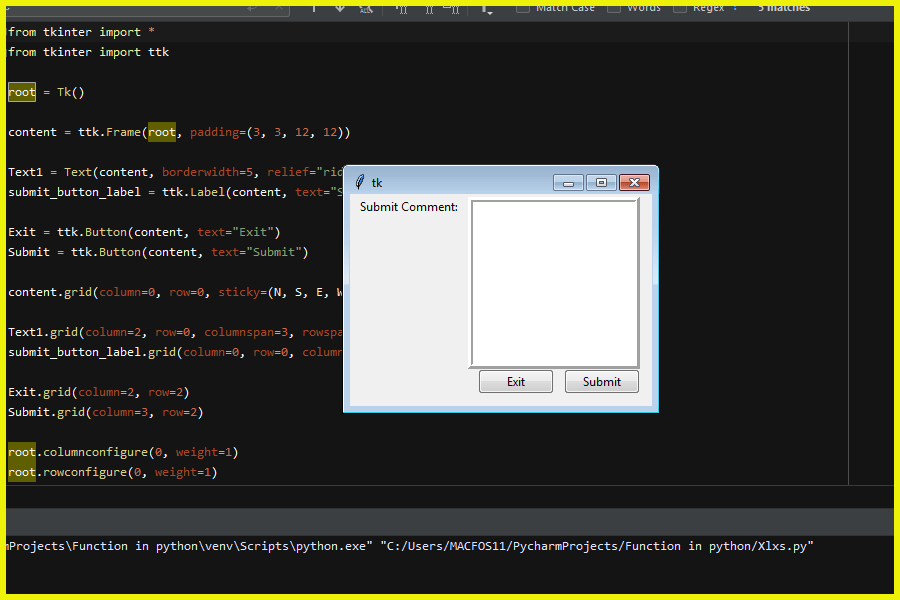This screenshot has width=900, height=600.
Task: Click the Submit button in tk window
Action: pos(602,382)
